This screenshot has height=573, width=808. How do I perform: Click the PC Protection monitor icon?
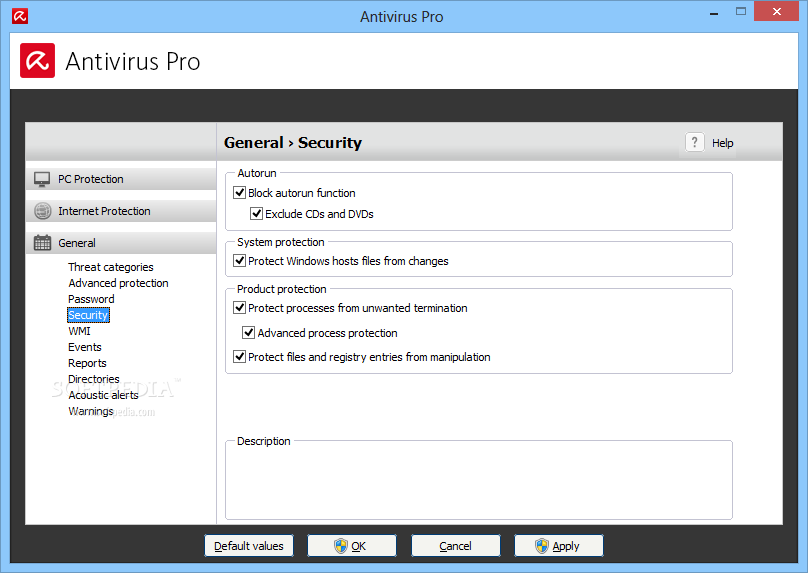[42, 179]
